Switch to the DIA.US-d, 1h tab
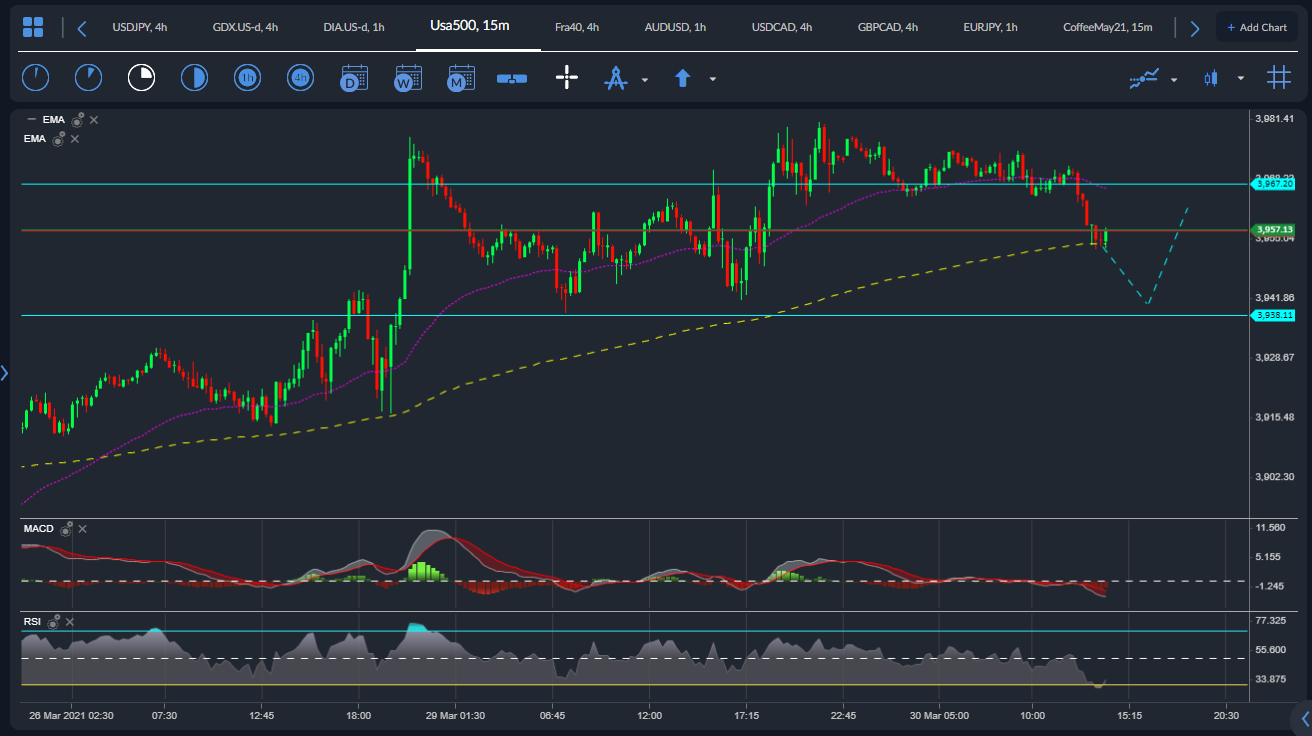Screen dimensions: 1312x736 (x=354, y=27)
